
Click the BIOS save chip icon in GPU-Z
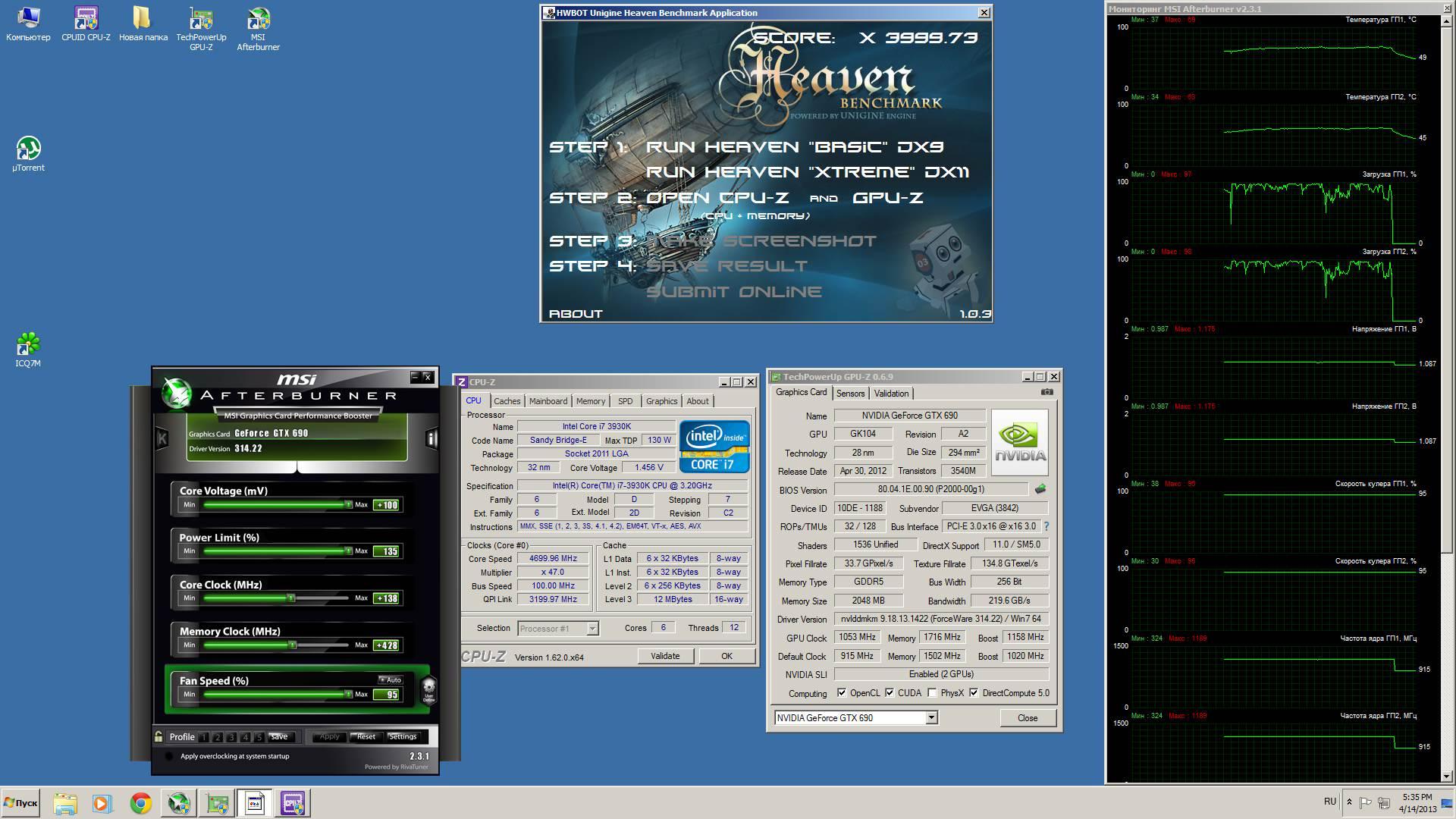coord(1040,489)
